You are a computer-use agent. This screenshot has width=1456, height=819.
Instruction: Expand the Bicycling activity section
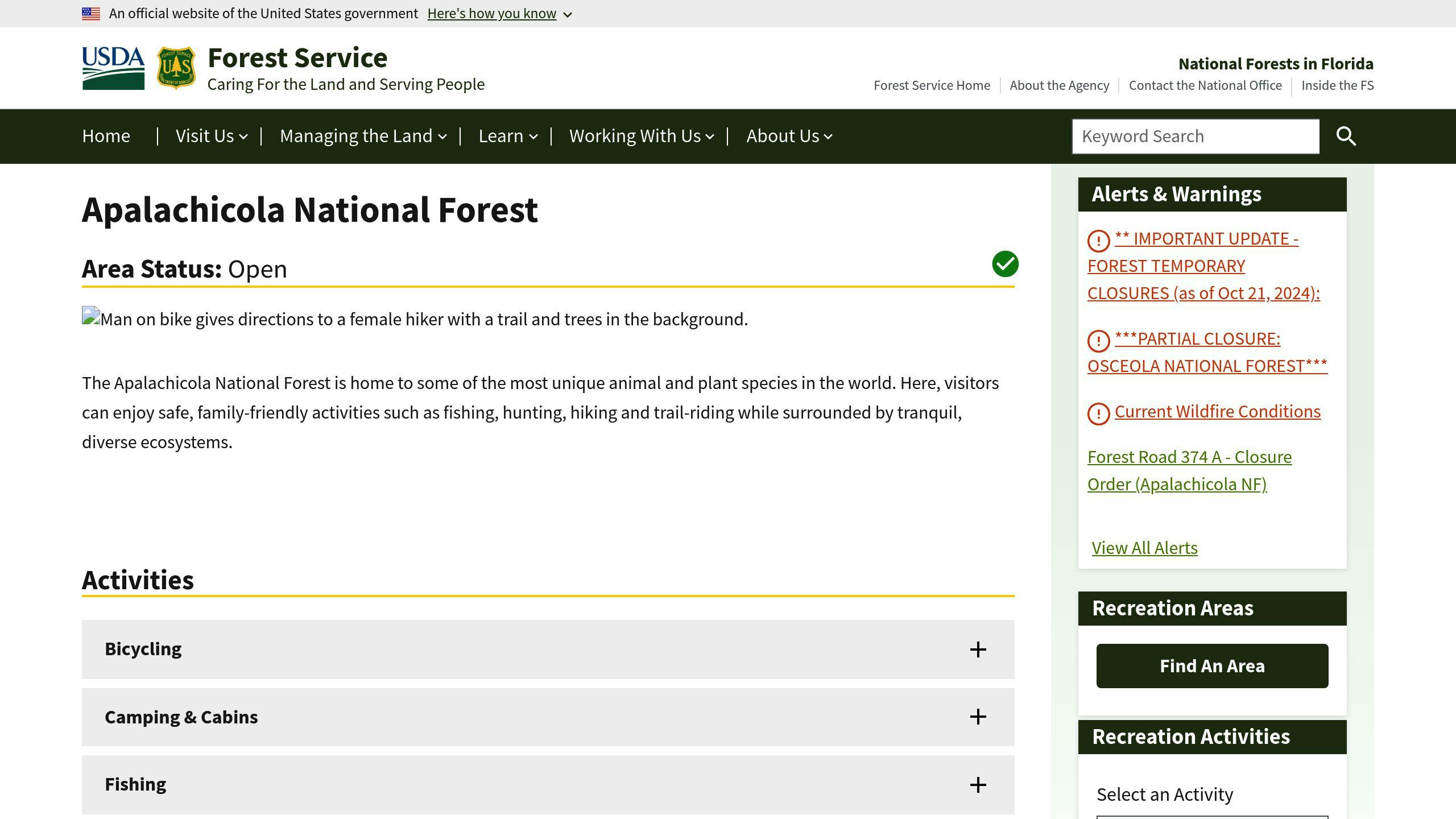tap(548, 650)
